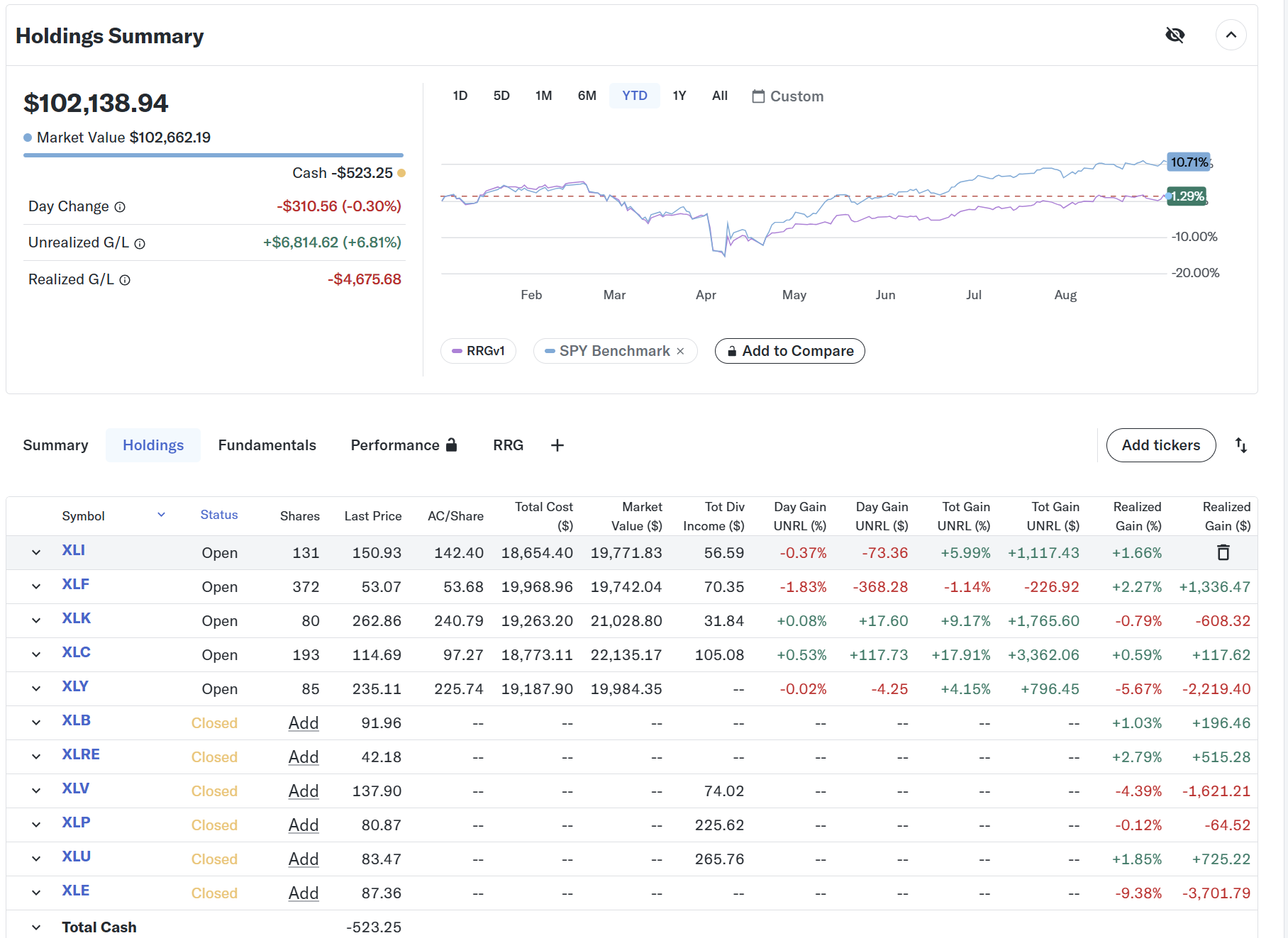Add a new tab with plus icon
The height and width of the screenshot is (938, 1288).
(x=557, y=445)
